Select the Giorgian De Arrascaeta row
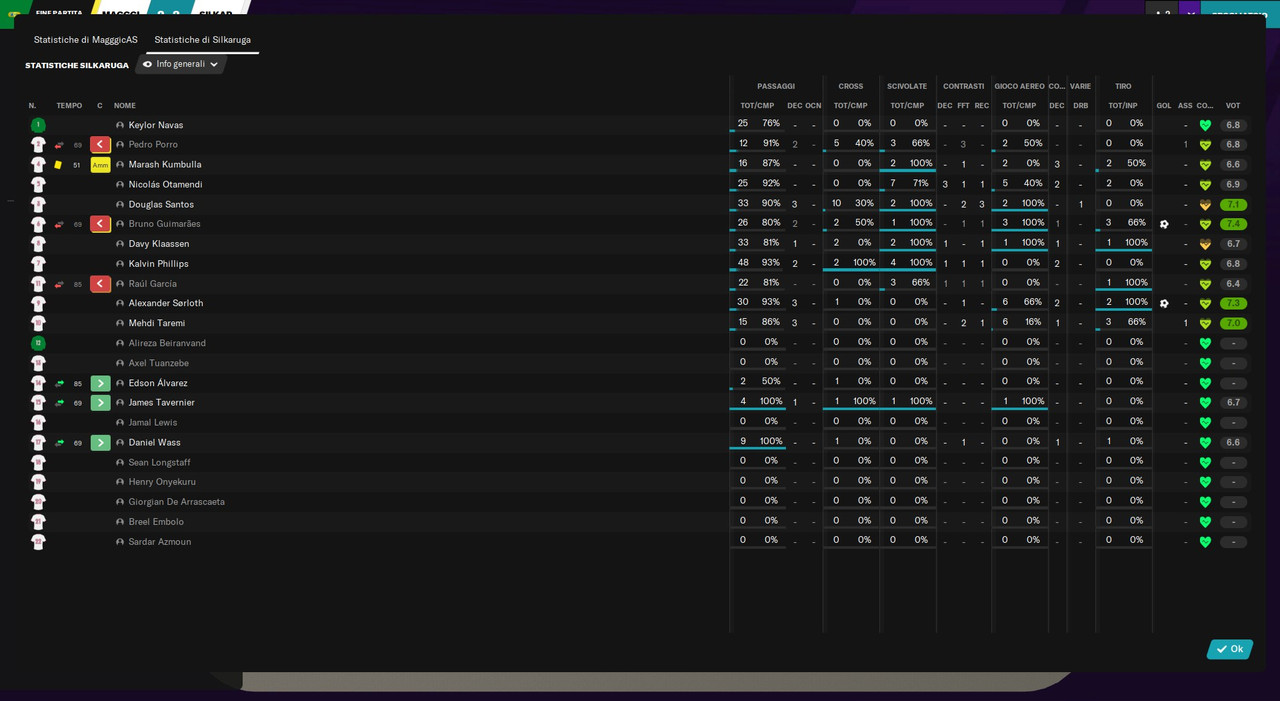Image resolution: width=1280 pixels, height=701 pixels. (640, 502)
